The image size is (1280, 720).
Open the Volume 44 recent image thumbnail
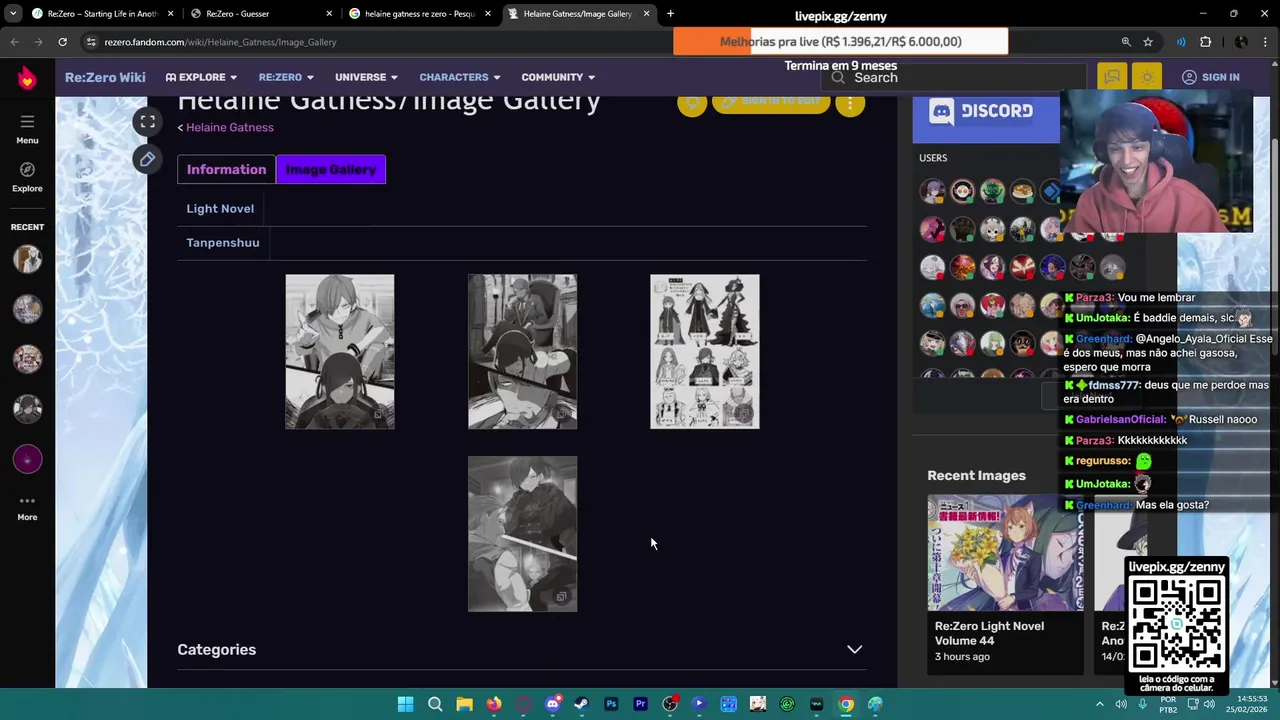1005,553
